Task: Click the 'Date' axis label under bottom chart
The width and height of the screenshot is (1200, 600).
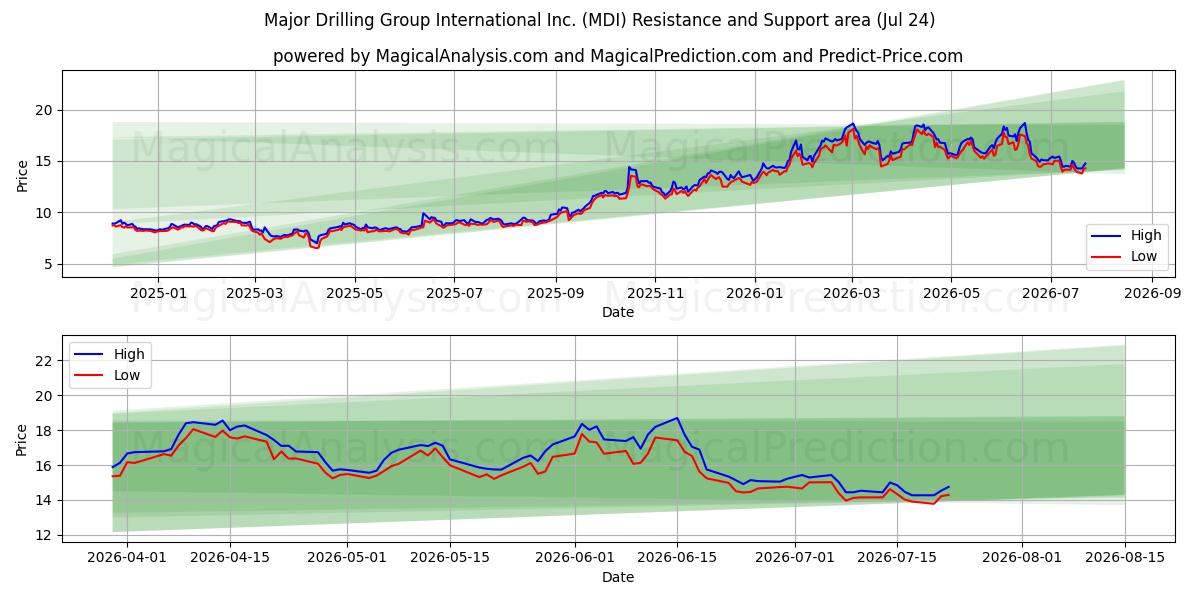Action: 618,577
